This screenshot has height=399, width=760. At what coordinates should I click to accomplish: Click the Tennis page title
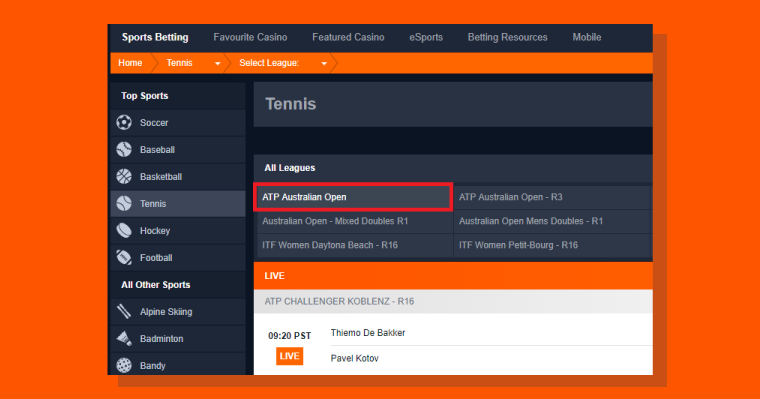pyautogui.click(x=291, y=104)
